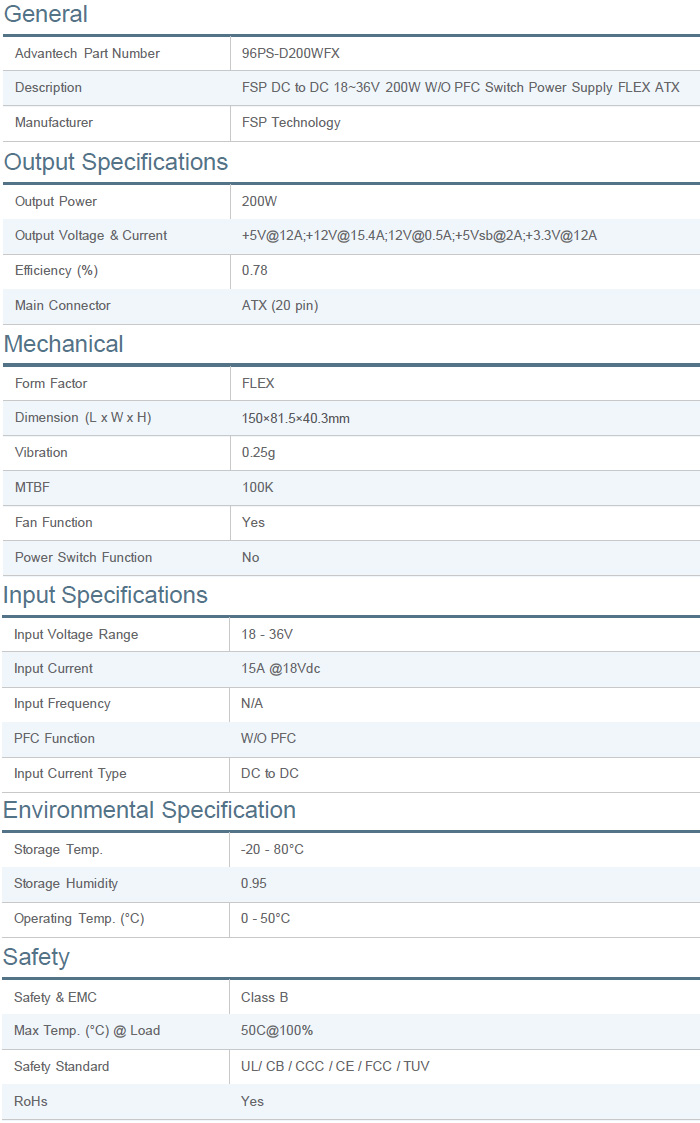Click the MTBF row label
The image size is (700, 1123).
[x=32, y=488]
